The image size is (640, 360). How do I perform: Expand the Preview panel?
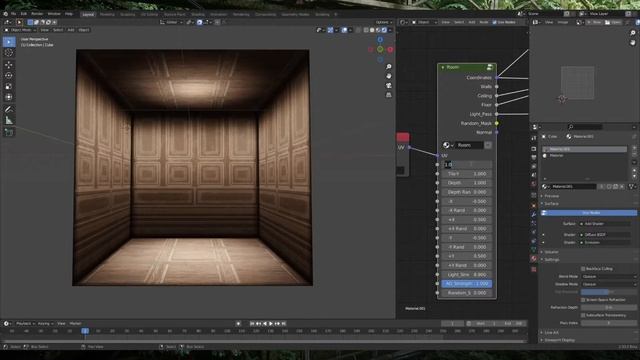point(551,196)
